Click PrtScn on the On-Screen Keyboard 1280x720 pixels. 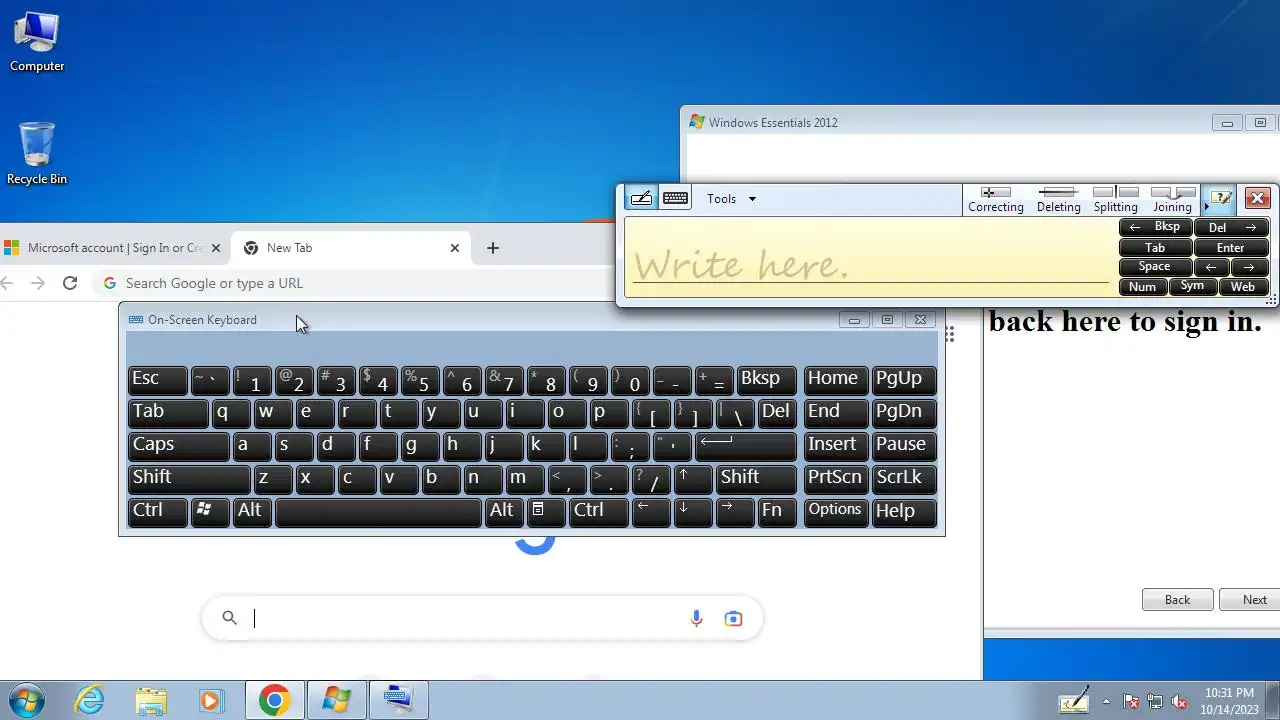click(x=836, y=478)
